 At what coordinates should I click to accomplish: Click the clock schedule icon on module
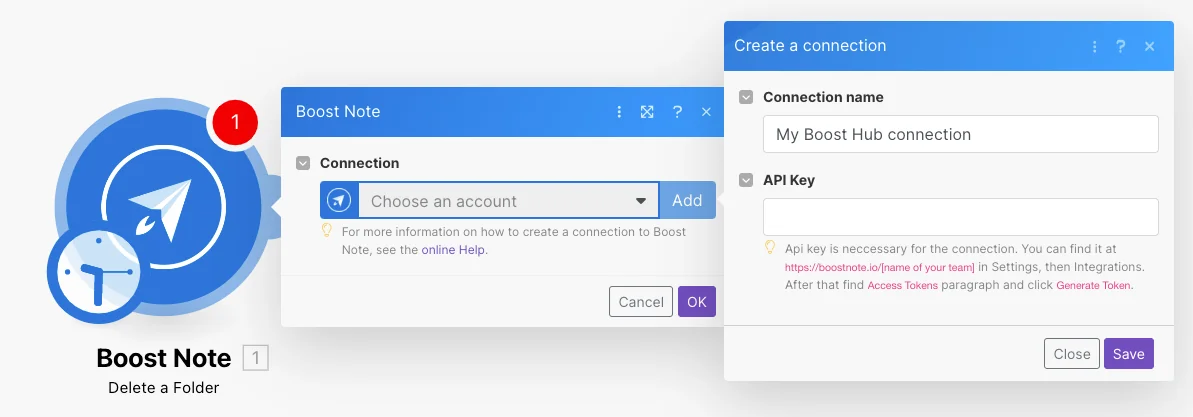(x=98, y=274)
